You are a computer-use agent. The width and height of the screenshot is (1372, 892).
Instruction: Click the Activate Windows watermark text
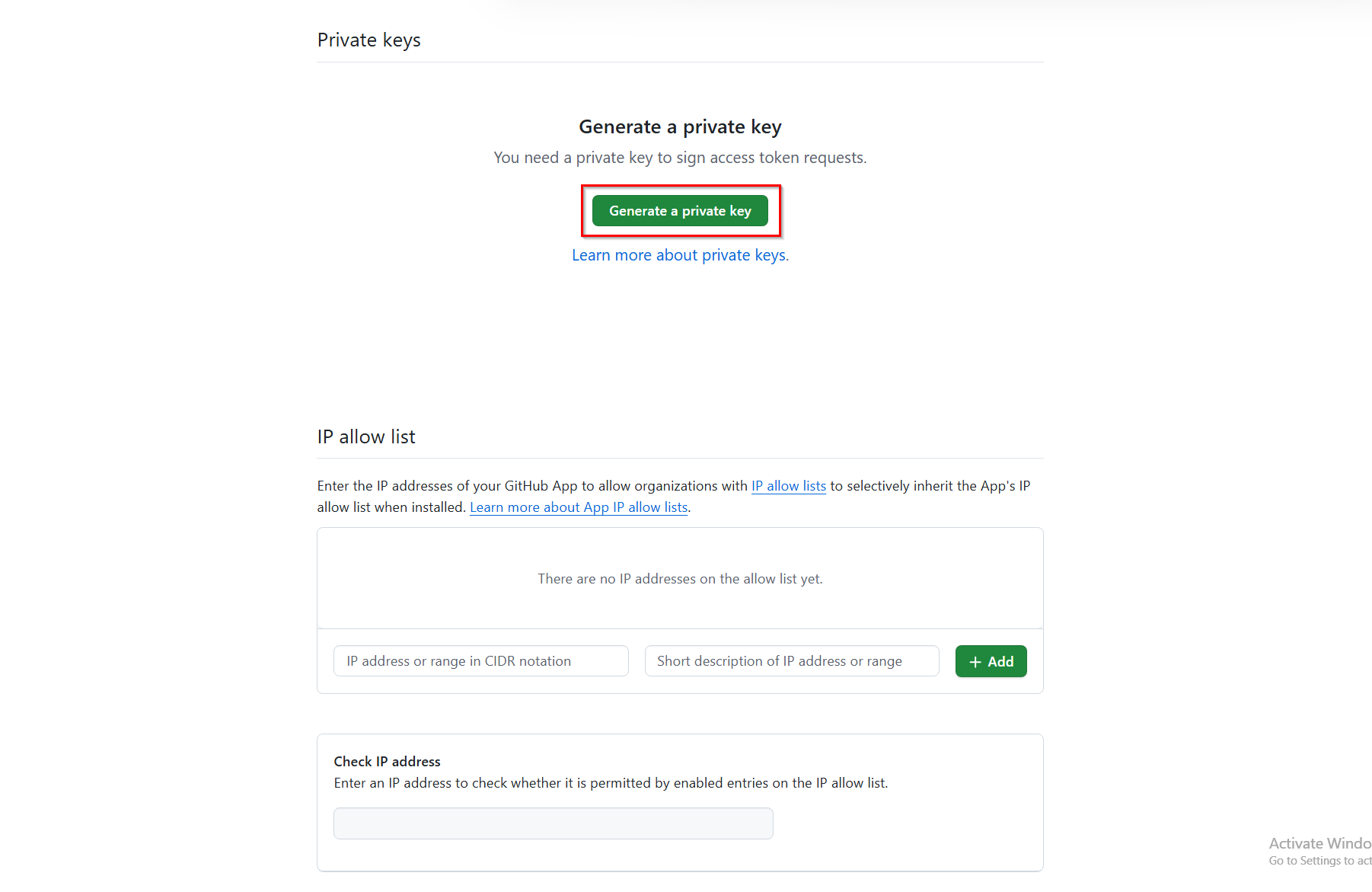pyautogui.click(x=1319, y=843)
